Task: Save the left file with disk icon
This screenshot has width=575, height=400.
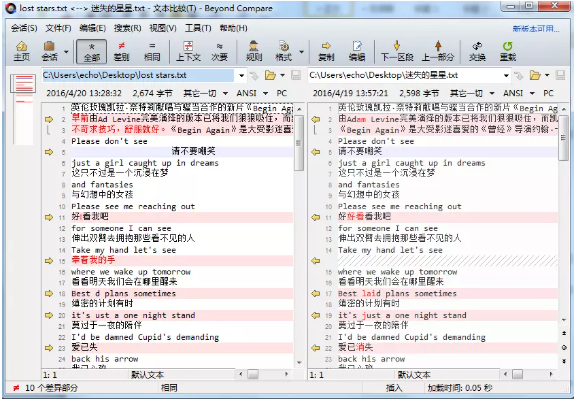Action: pyautogui.click(x=296, y=76)
